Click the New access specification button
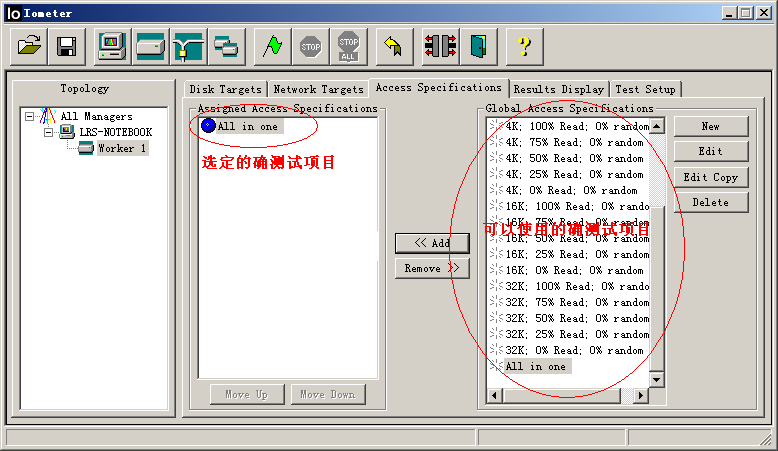 click(x=710, y=127)
